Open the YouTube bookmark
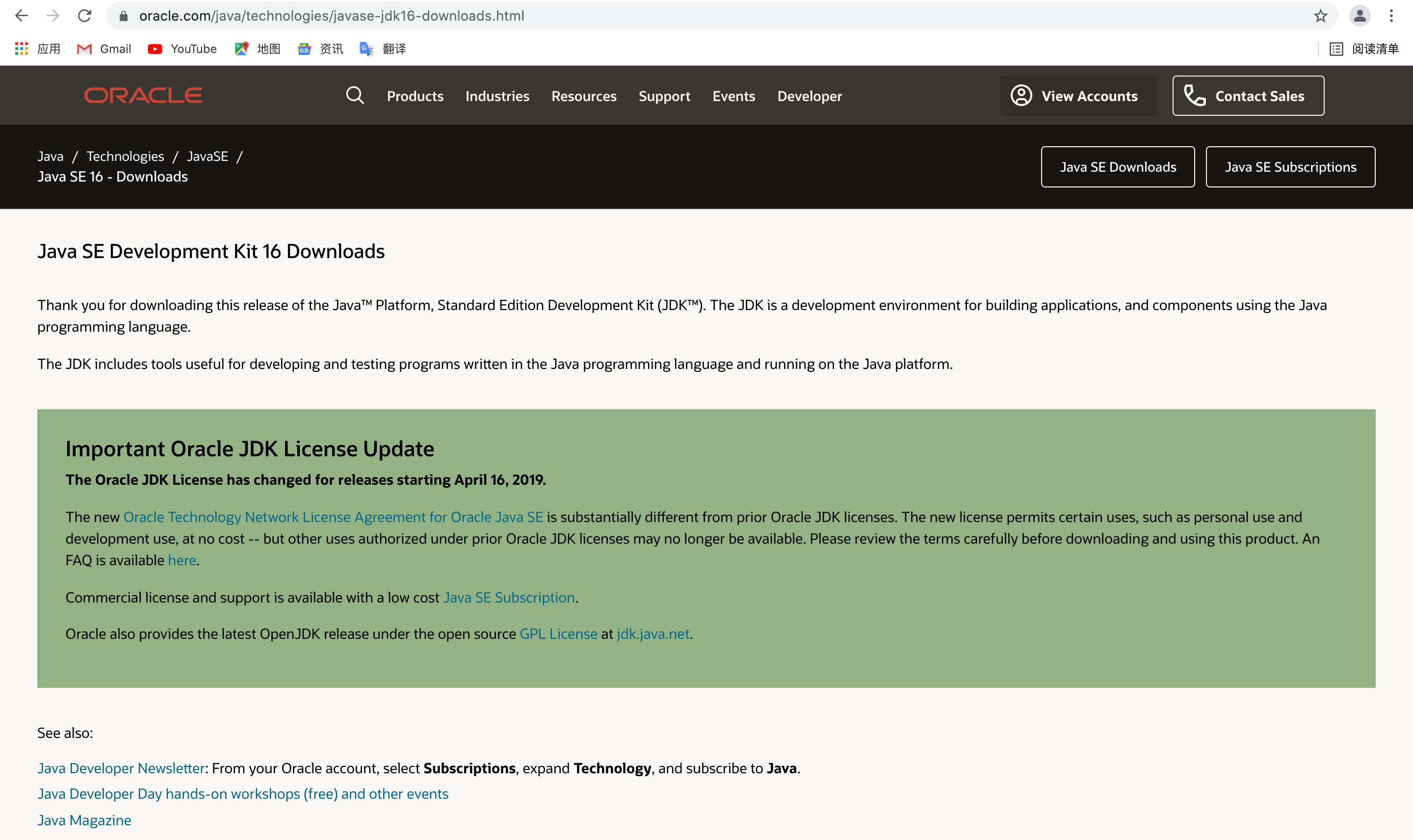 [182, 49]
